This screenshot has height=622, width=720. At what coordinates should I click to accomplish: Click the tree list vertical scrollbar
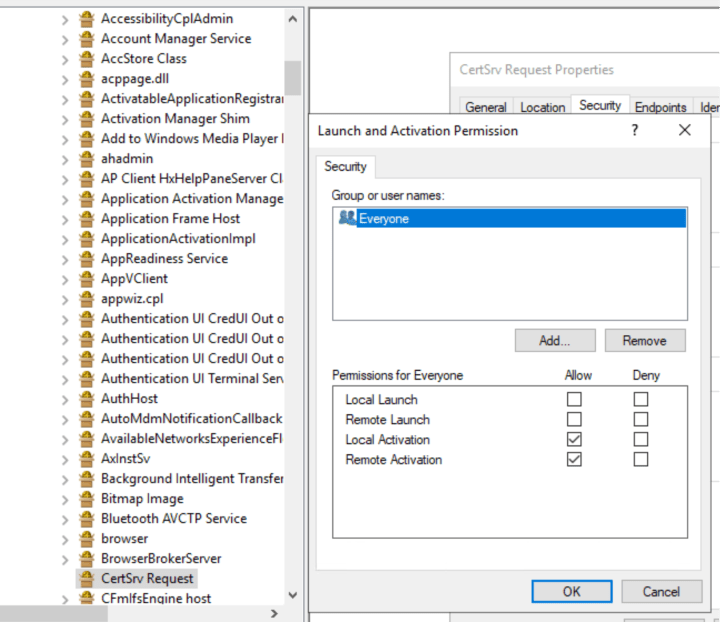(x=293, y=300)
